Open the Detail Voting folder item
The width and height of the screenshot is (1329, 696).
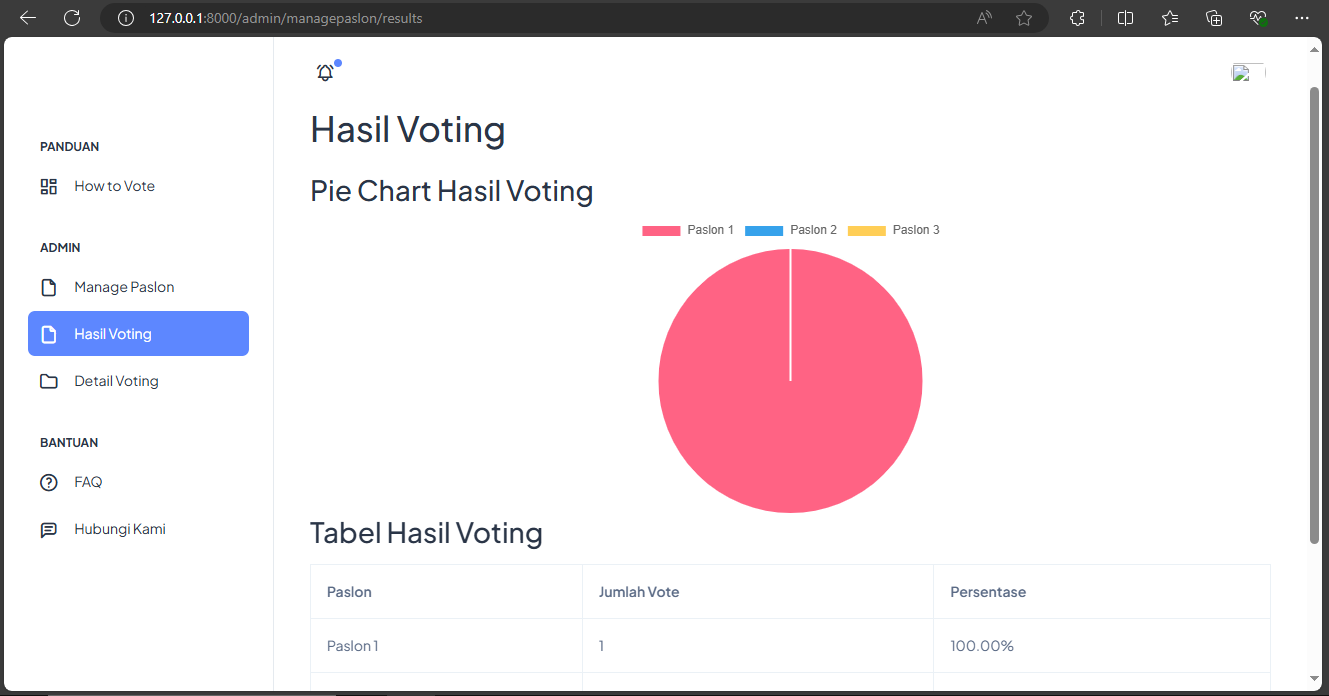click(116, 381)
